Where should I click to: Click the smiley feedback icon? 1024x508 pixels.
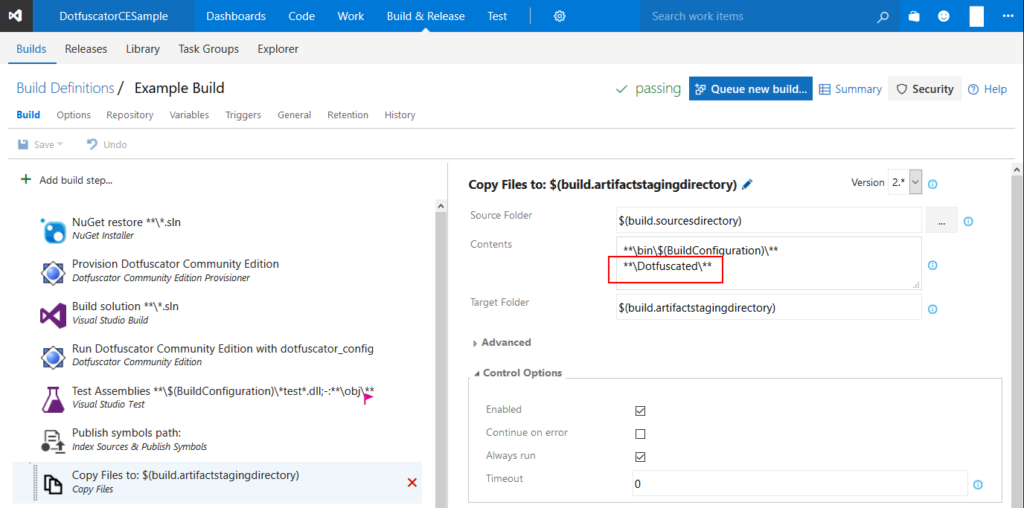(x=944, y=17)
